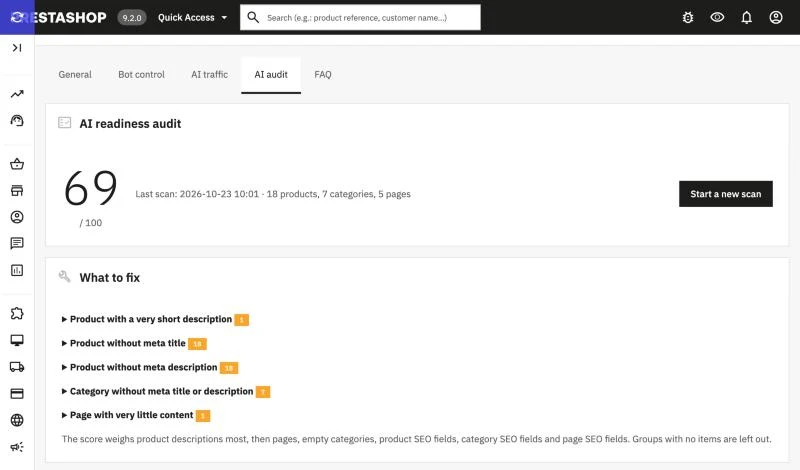Image resolution: width=800 pixels, height=470 pixels.
Task: Open the FAQ tab
Action: [323, 75]
